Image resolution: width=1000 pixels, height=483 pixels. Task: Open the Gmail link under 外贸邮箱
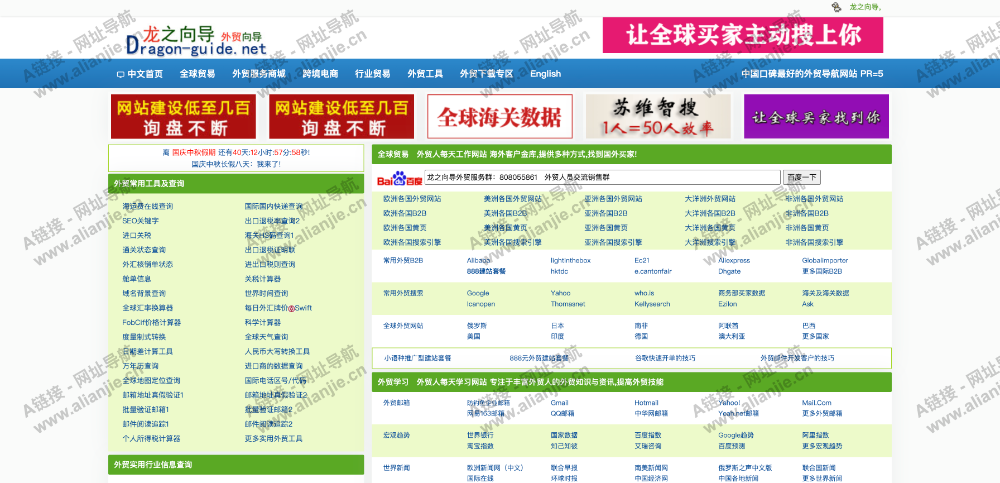coord(560,403)
